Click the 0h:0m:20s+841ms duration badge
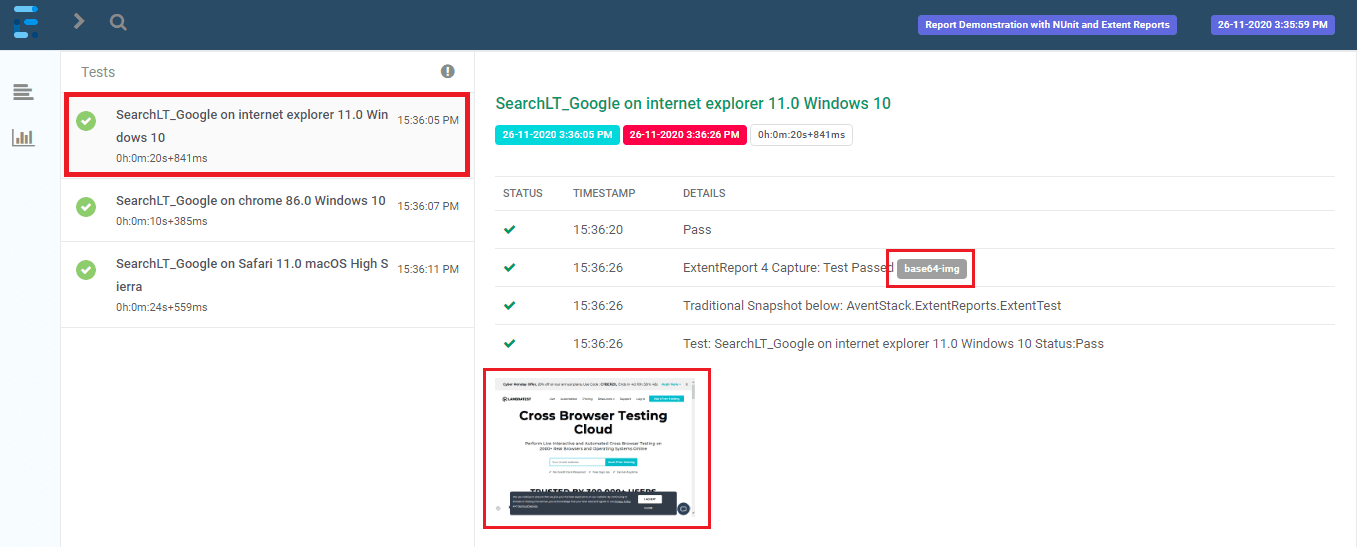Screen dimensions: 1357x547 802,135
